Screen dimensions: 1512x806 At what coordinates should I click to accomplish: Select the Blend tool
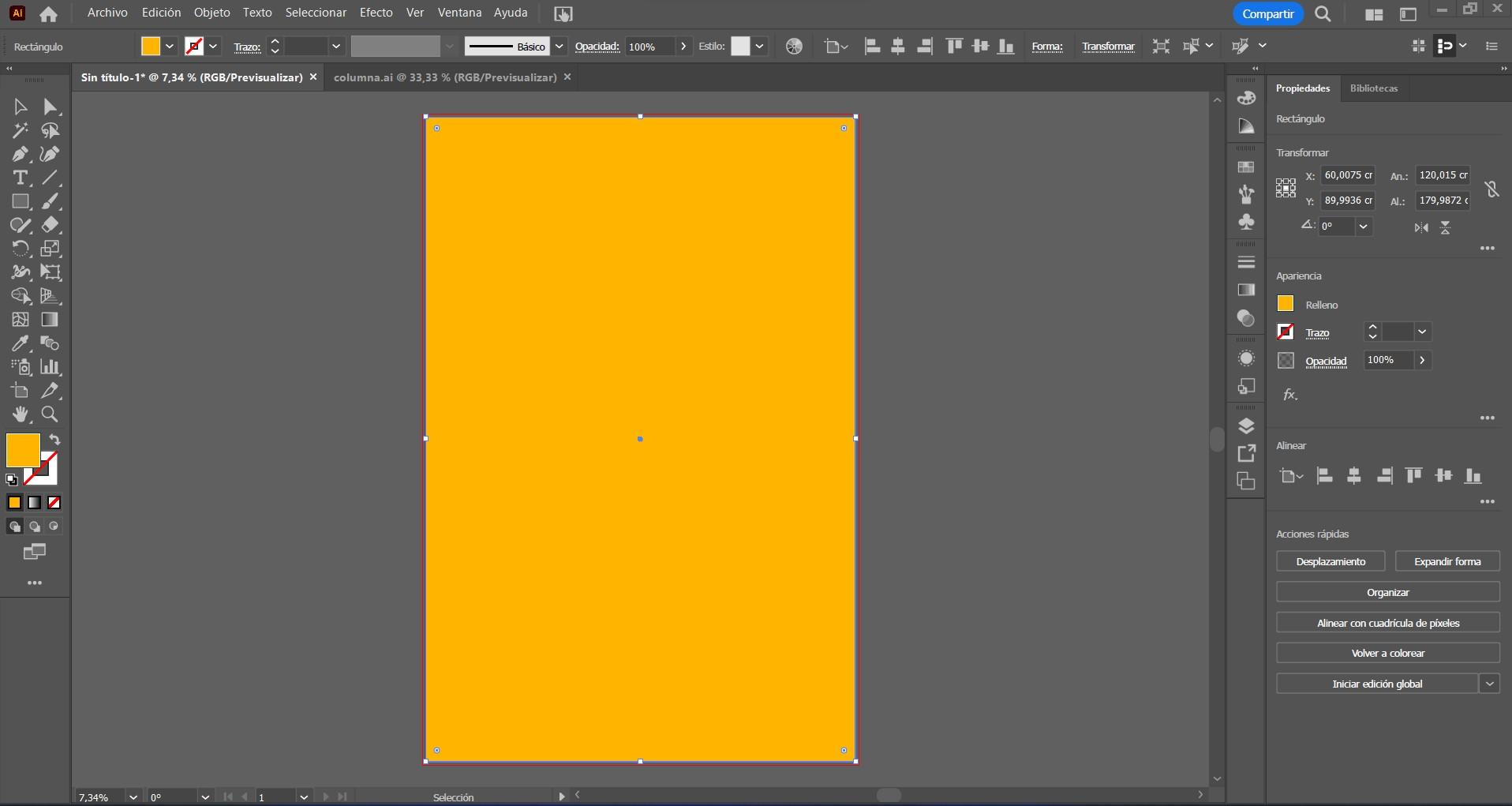51,343
